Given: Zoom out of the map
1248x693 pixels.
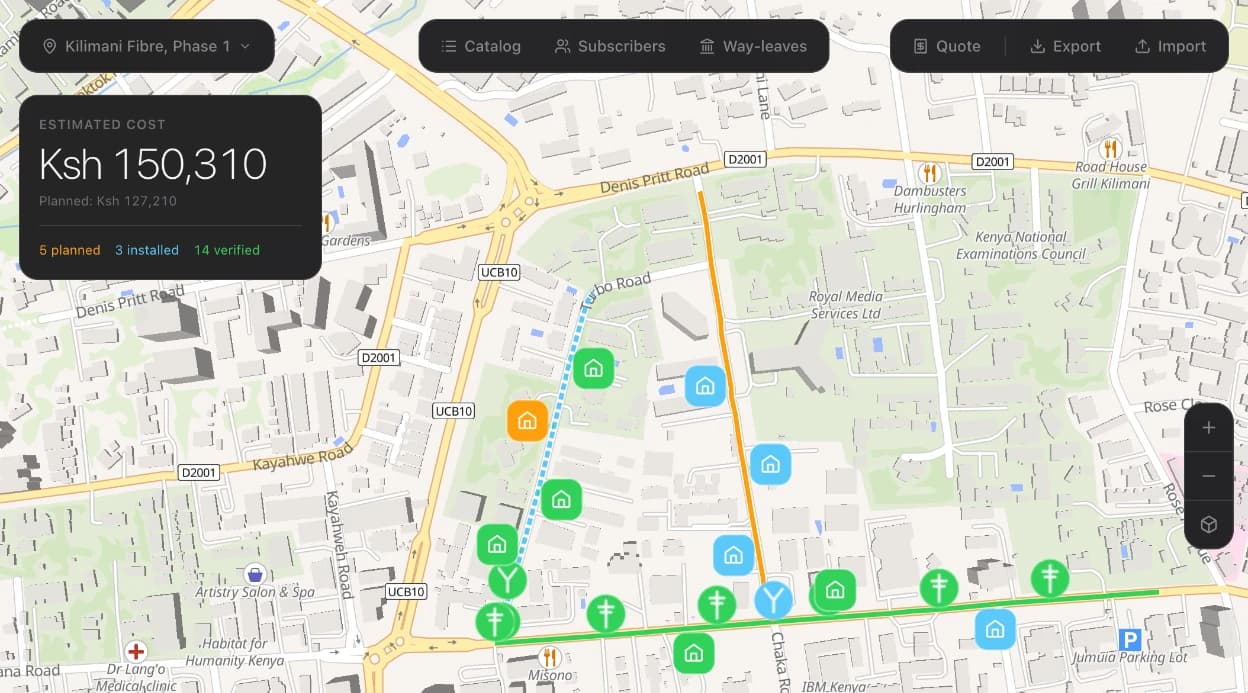Looking at the screenshot, I should click(x=1209, y=476).
